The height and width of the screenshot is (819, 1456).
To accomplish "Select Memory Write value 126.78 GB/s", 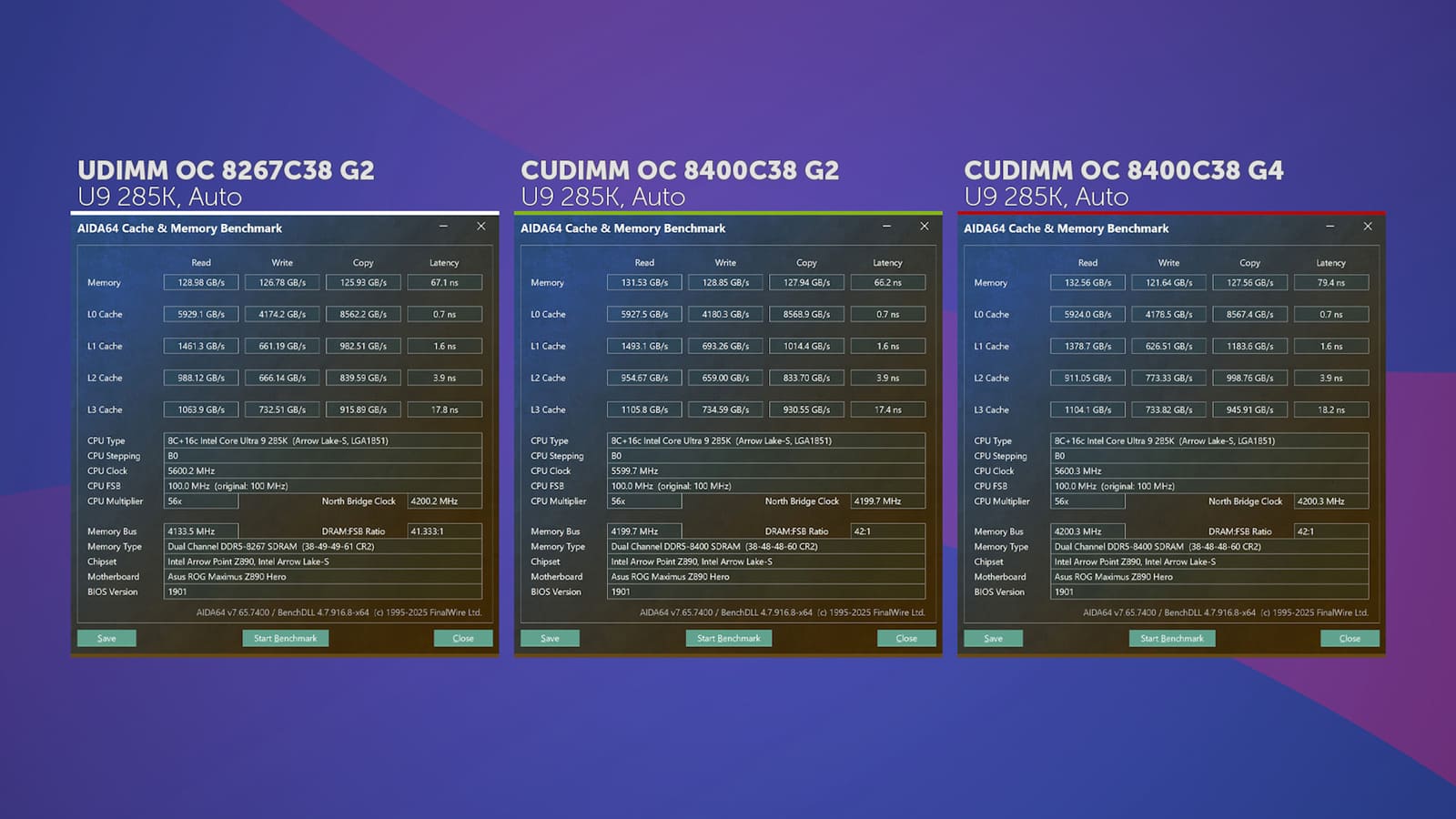I will [282, 282].
